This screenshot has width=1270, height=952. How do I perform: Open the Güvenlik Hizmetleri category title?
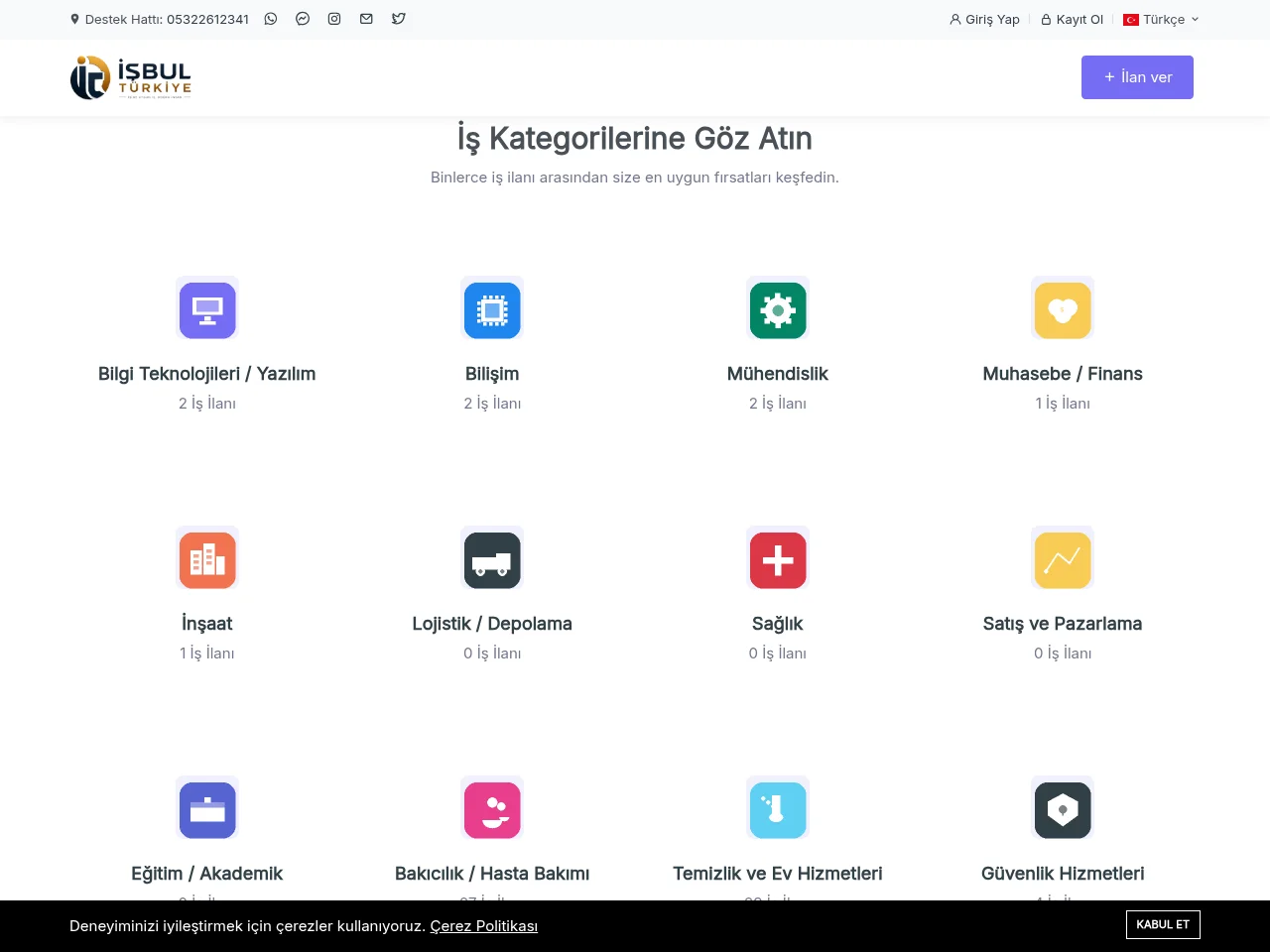pyautogui.click(x=1063, y=874)
